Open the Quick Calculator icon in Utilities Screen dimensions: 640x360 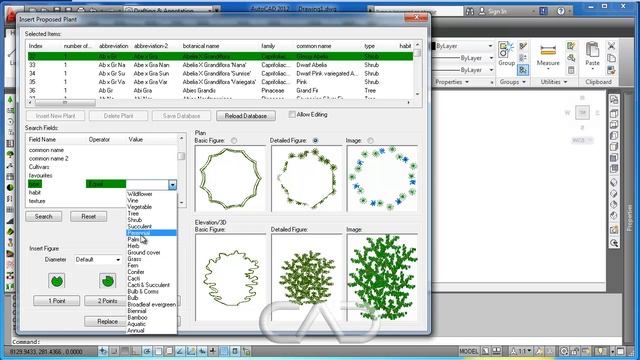[571, 70]
